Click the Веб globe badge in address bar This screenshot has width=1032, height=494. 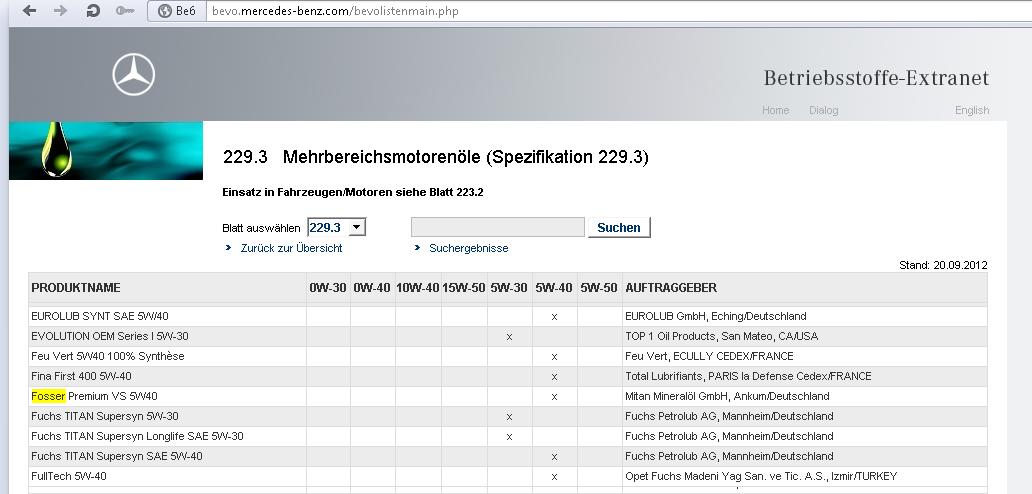point(176,11)
